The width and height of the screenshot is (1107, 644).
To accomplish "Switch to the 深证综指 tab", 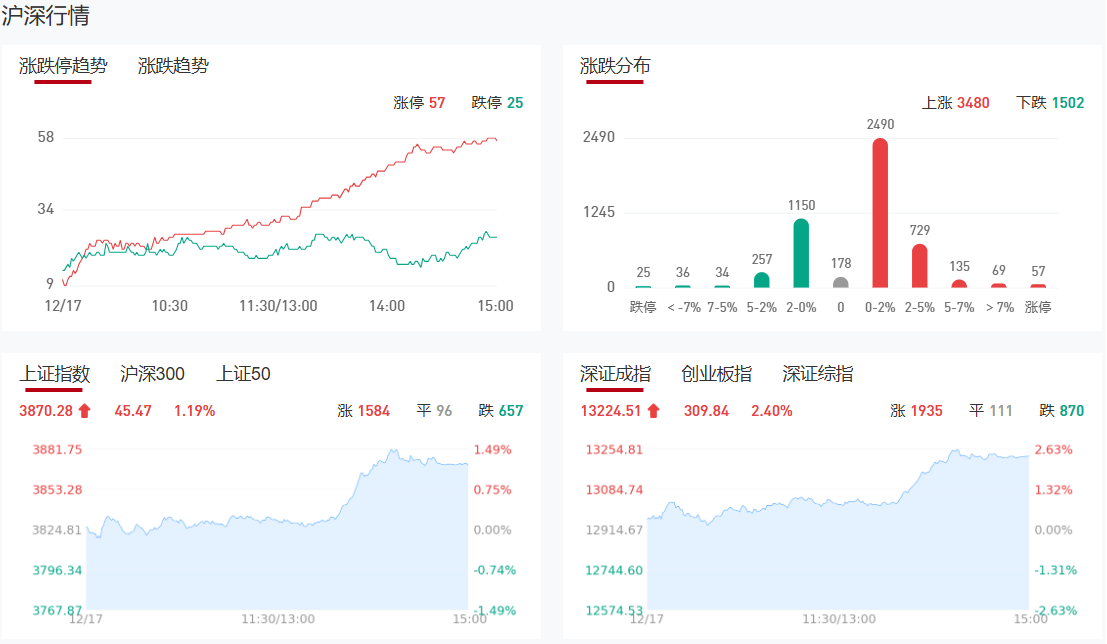I will (818, 374).
